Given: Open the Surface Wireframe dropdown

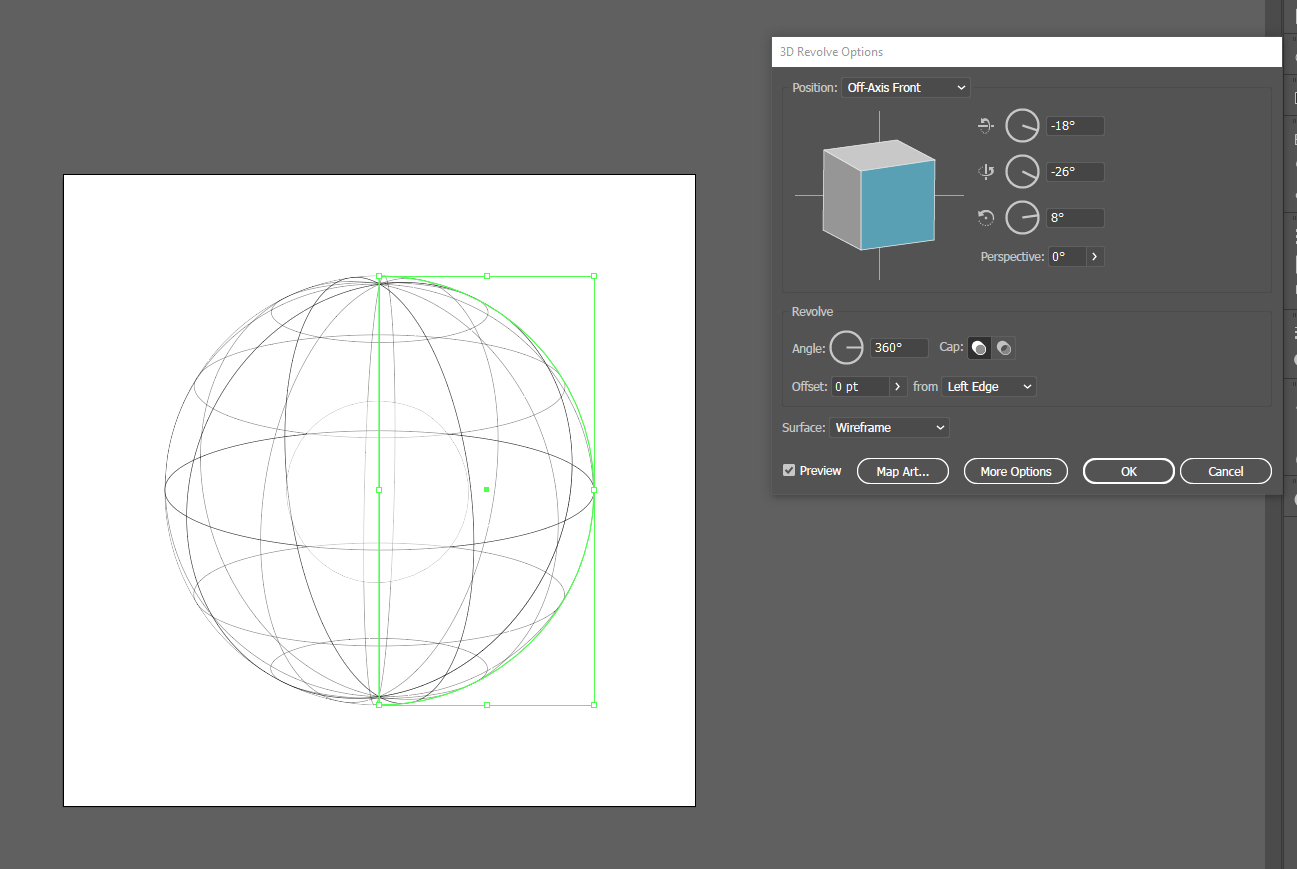Looking at the screenshot, I should click(x=889, y=428).
